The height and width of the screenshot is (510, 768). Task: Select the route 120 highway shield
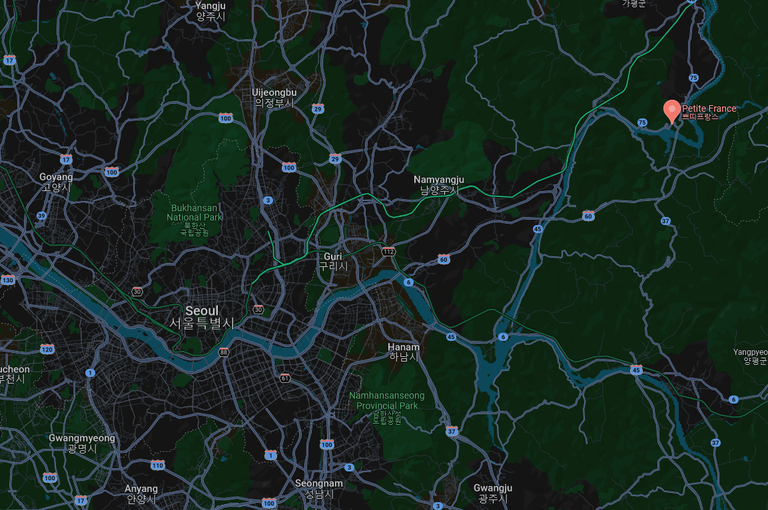point(47,349)
